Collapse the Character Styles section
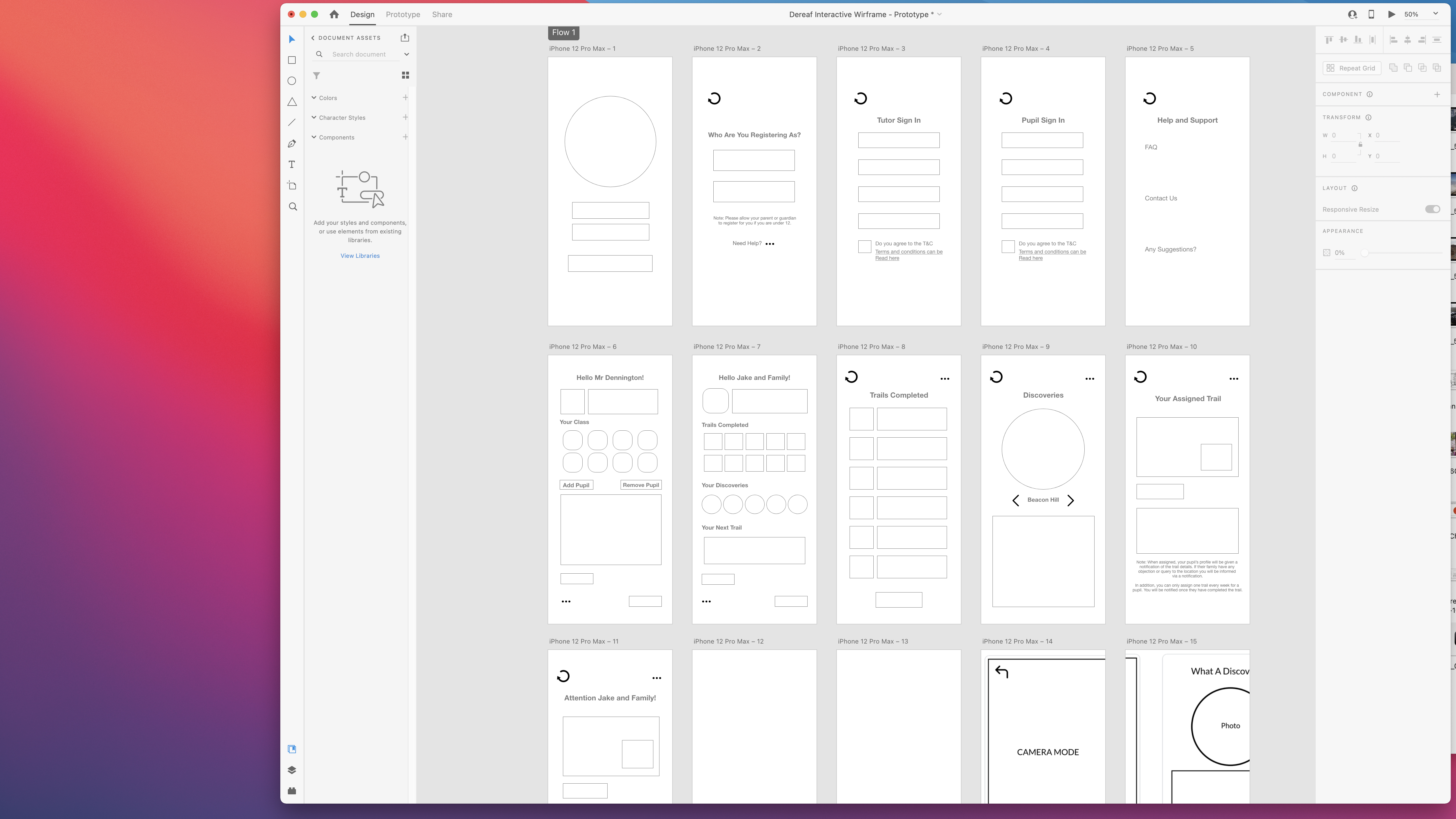 [x=314, y=118]
